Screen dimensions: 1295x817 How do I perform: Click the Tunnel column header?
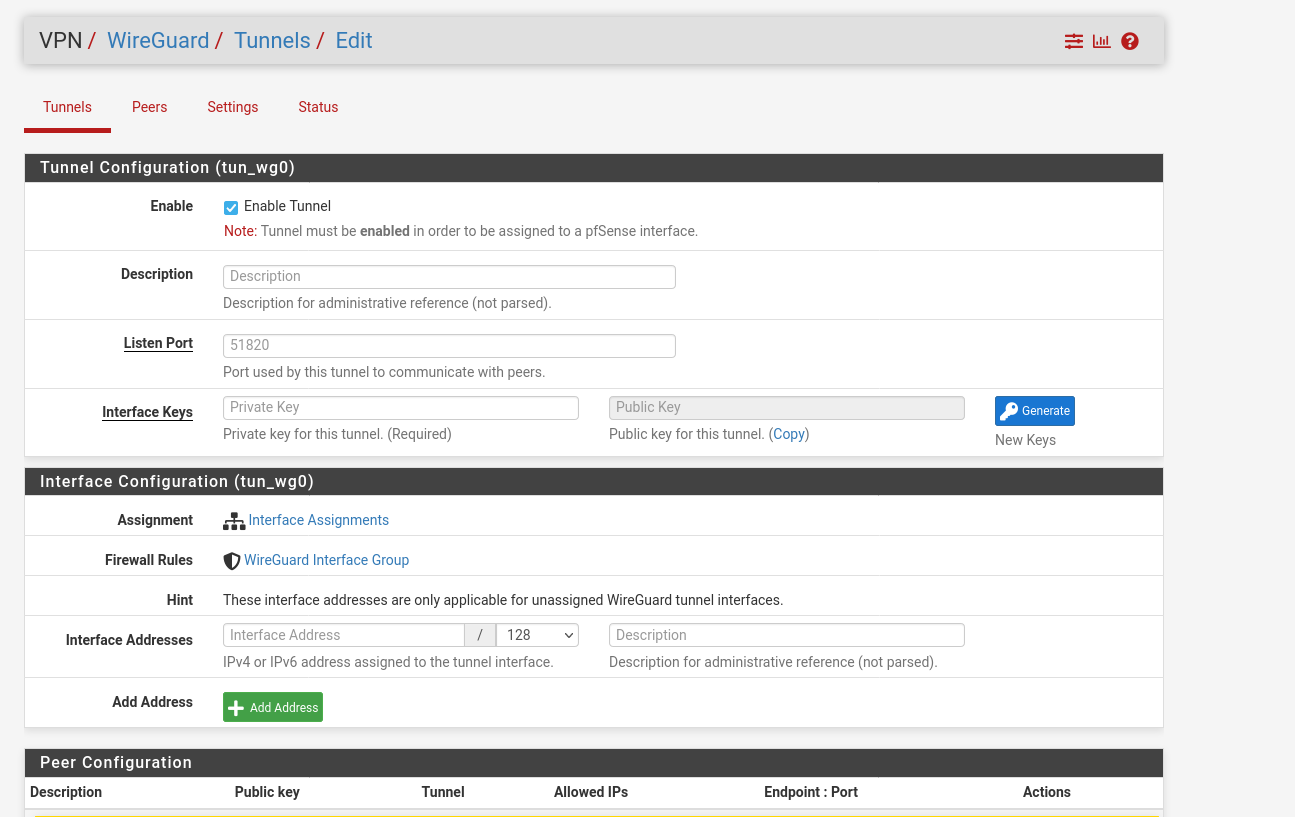443,792
